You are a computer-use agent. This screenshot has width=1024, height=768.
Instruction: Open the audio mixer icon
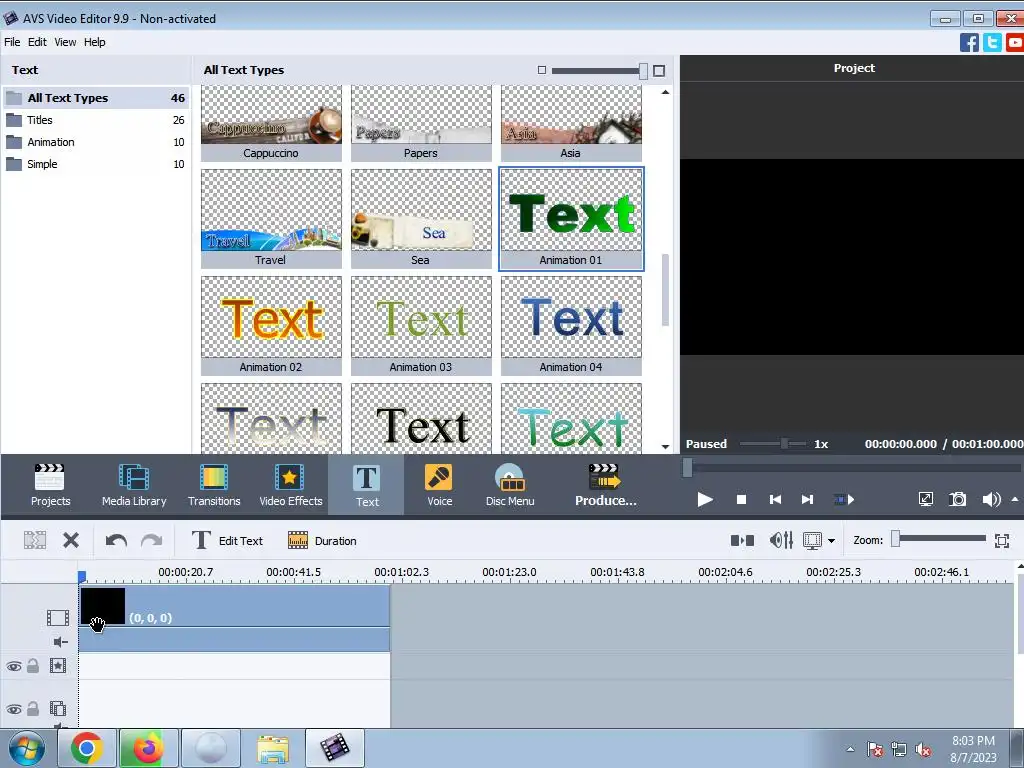coord(781,540)
